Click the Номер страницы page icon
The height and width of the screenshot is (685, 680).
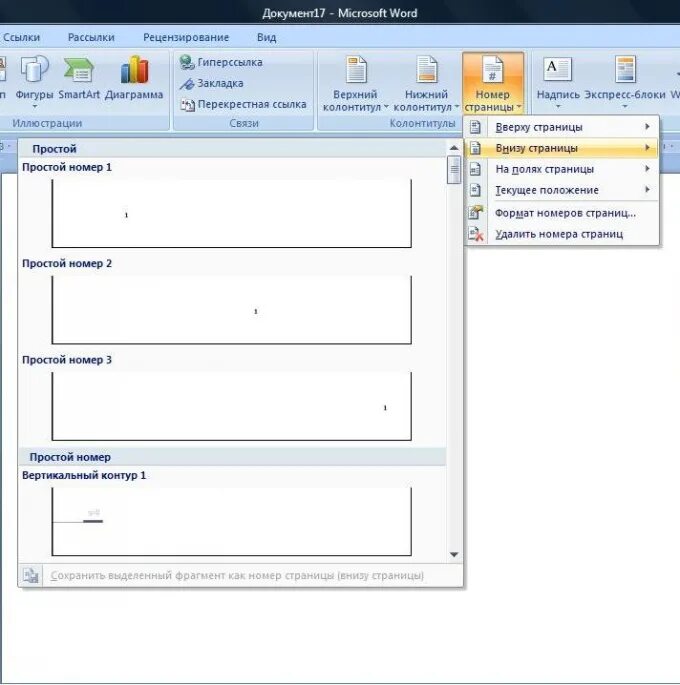pos(493,69)
